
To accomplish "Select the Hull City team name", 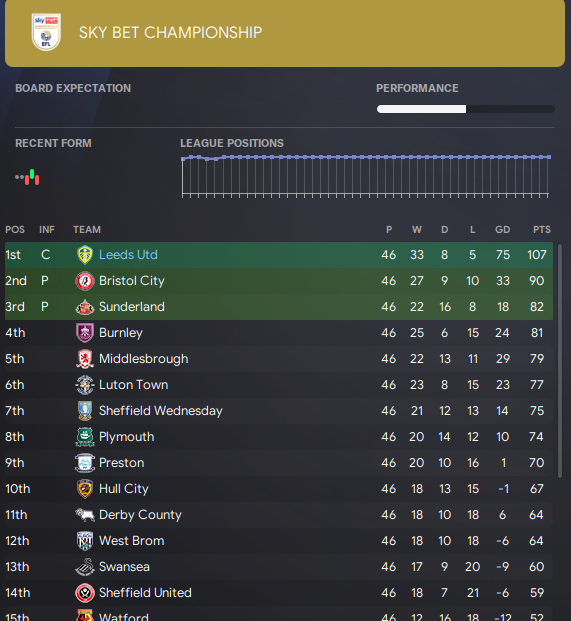I will tap(124, 489).
